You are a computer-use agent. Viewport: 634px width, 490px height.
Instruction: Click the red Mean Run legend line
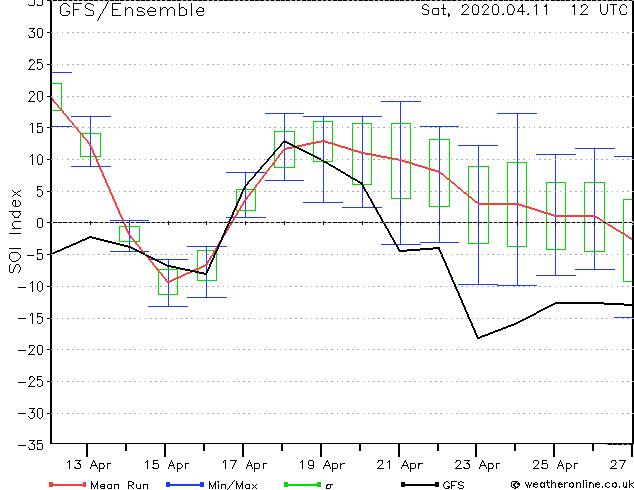tap(68, 484)
